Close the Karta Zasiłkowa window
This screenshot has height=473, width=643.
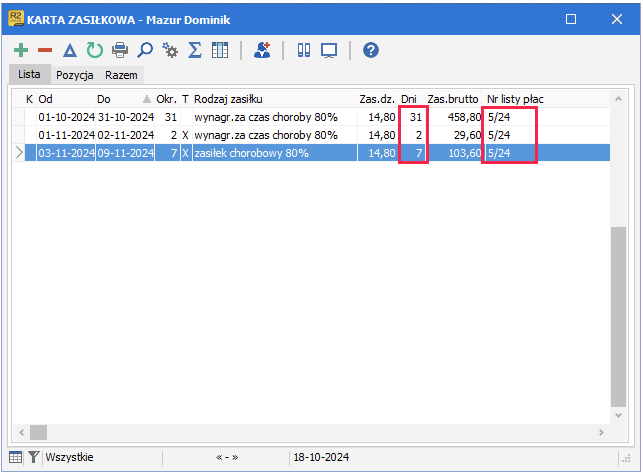click(x=617, y=19)
